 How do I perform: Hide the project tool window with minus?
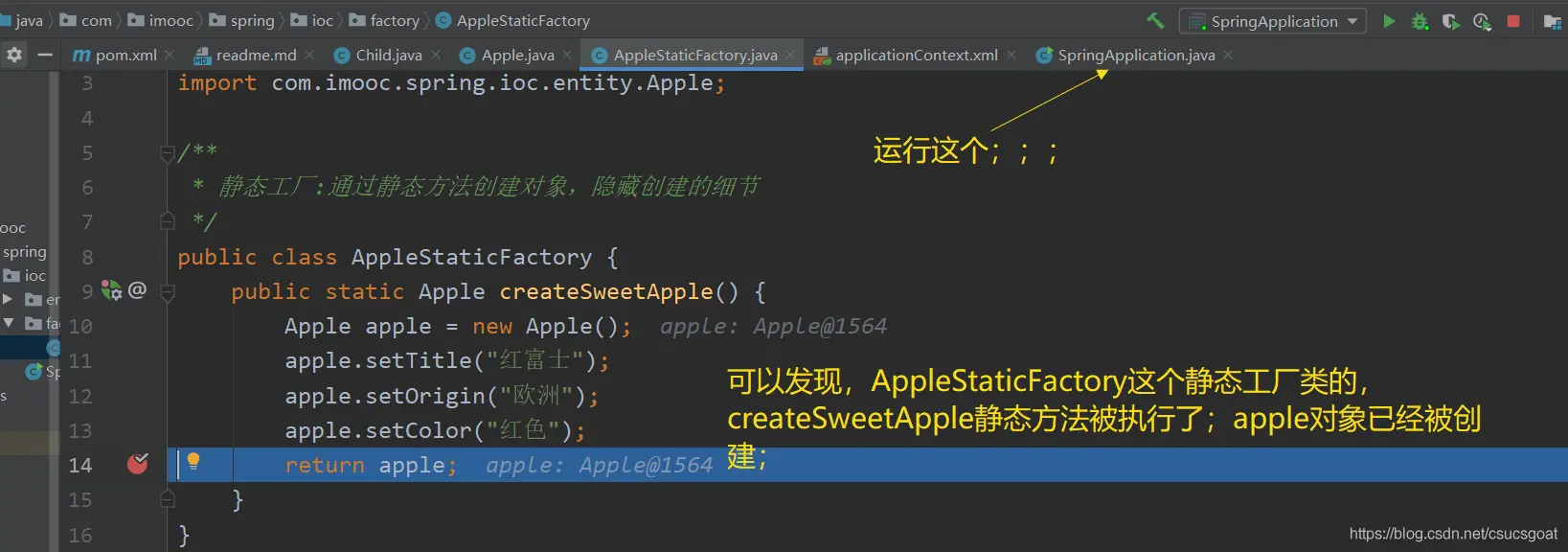coord(45,56)
